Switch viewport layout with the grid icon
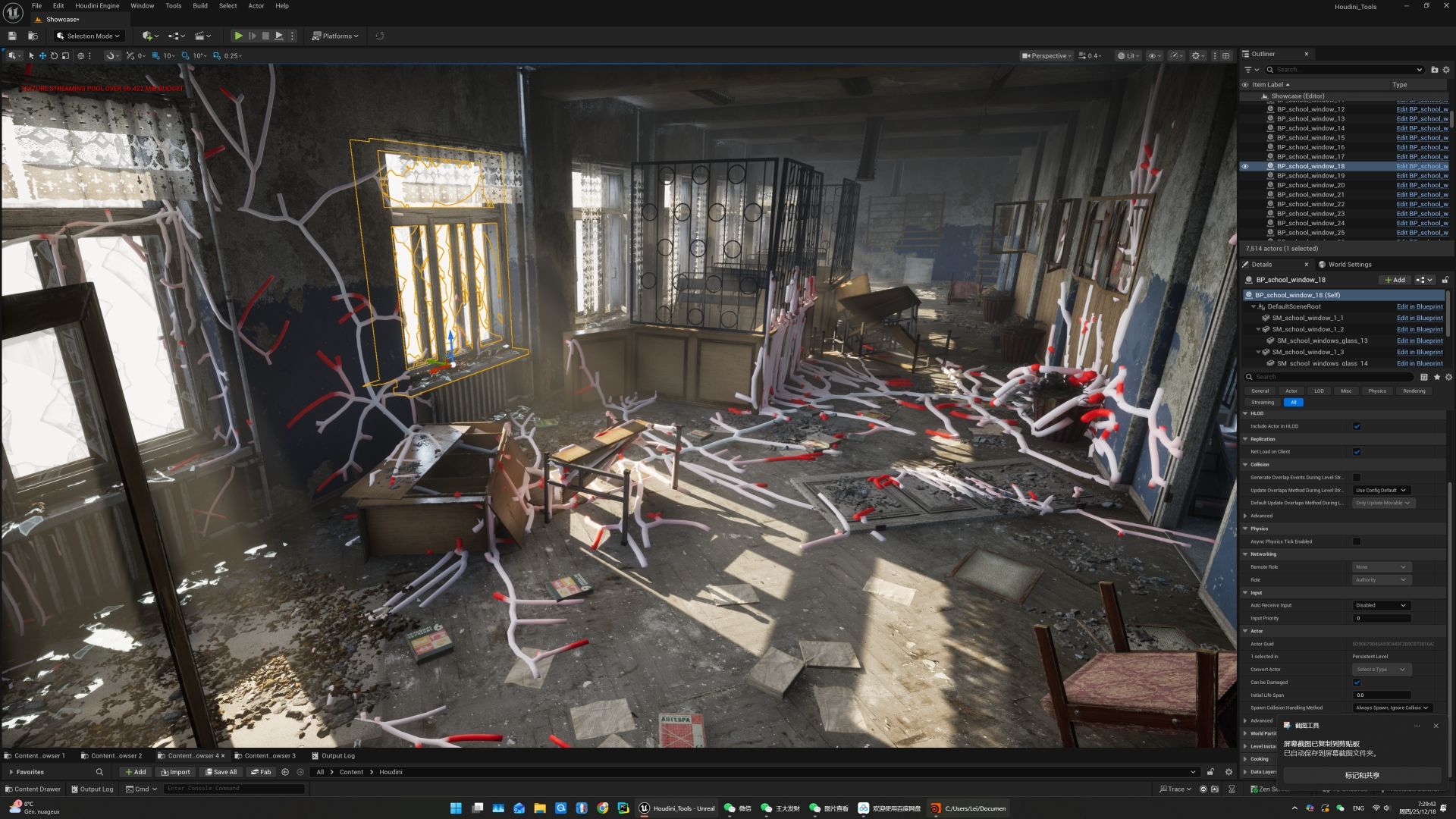1456x819 pixels. (1225, 55)
